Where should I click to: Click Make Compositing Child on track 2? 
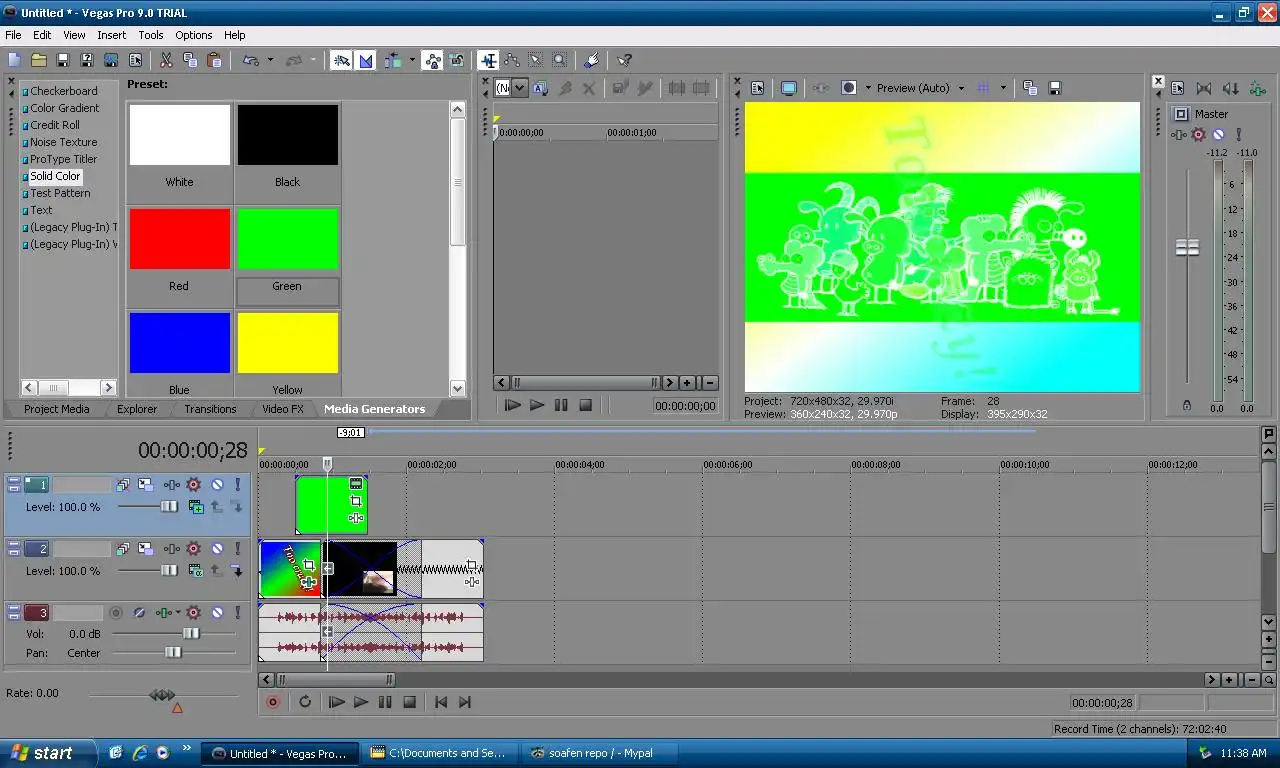[237, 571]
